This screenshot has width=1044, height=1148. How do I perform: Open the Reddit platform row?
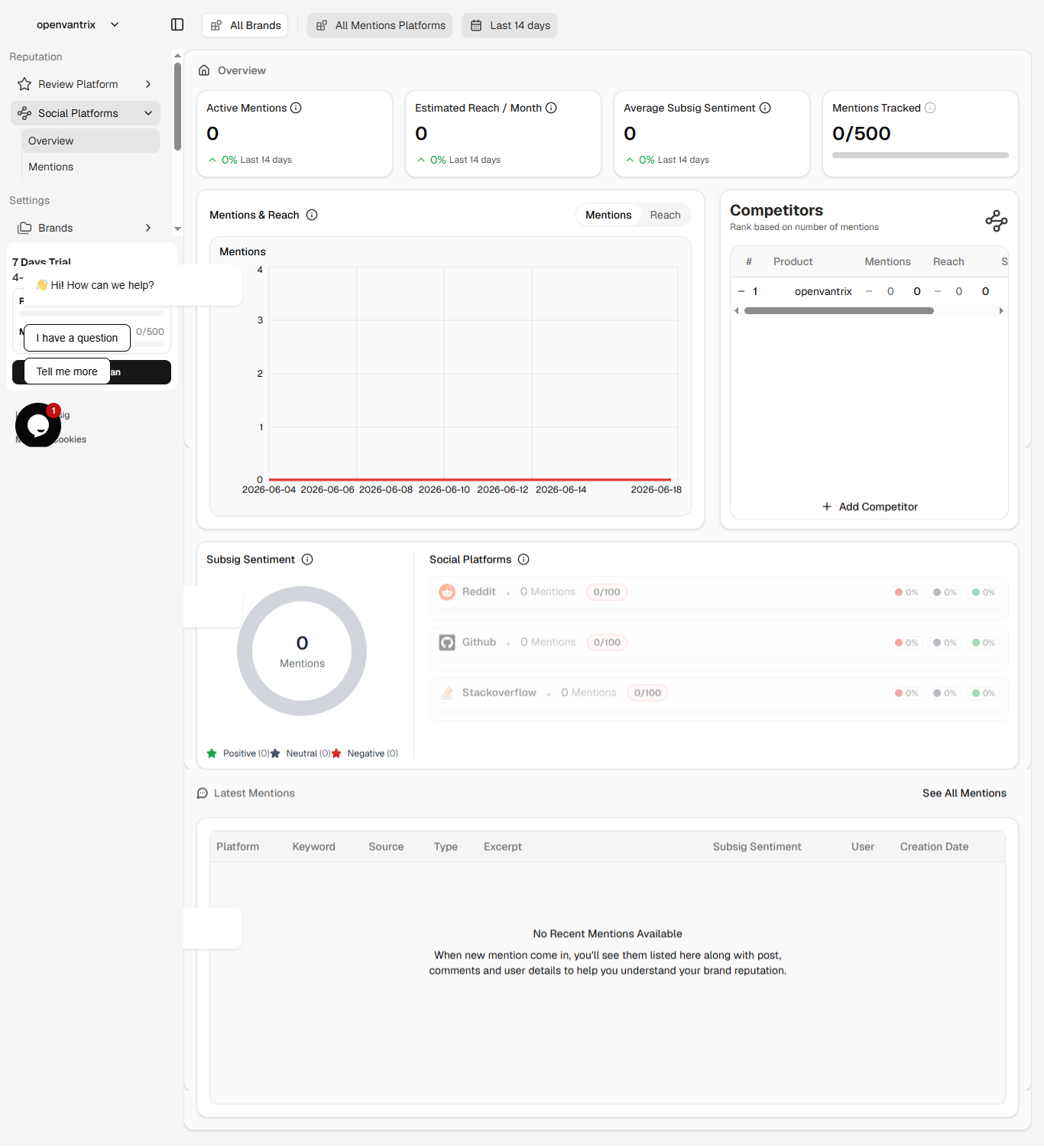(718, 597)
